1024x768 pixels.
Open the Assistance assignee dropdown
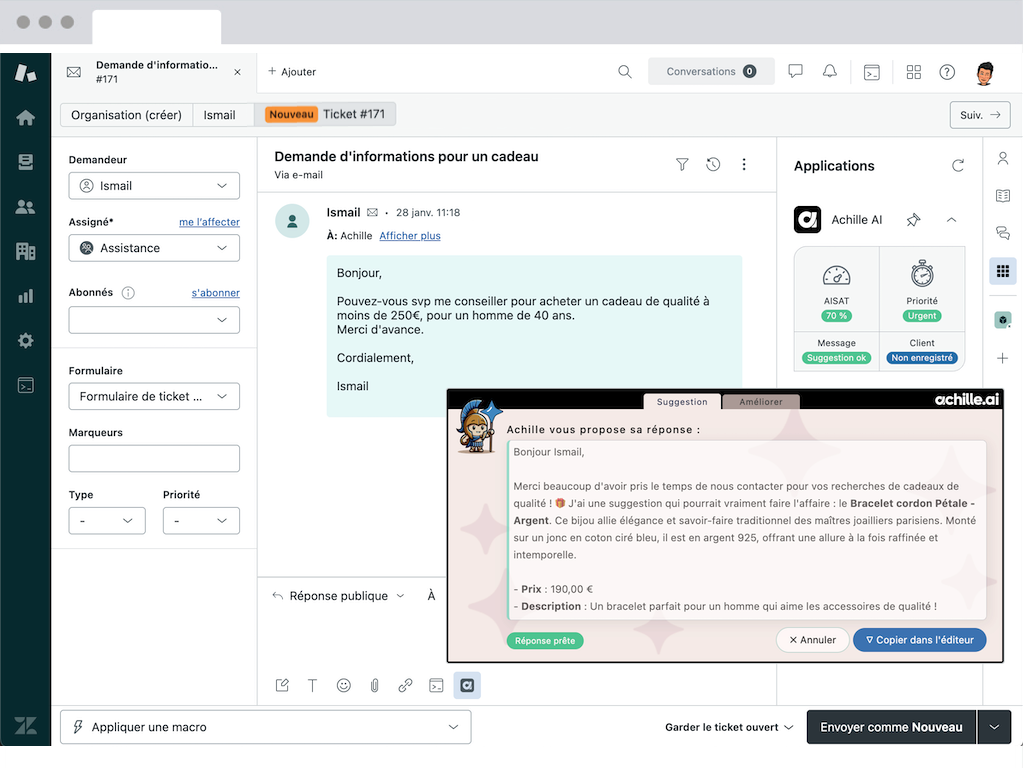(154, 248)
